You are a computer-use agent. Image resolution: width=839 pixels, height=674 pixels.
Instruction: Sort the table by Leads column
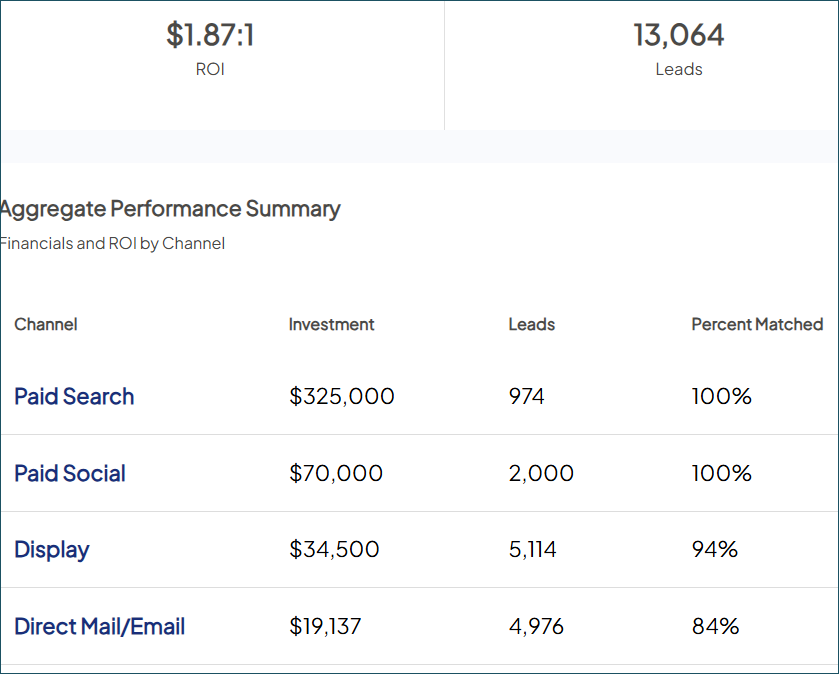pyautogui.click(x=531, y=324)
